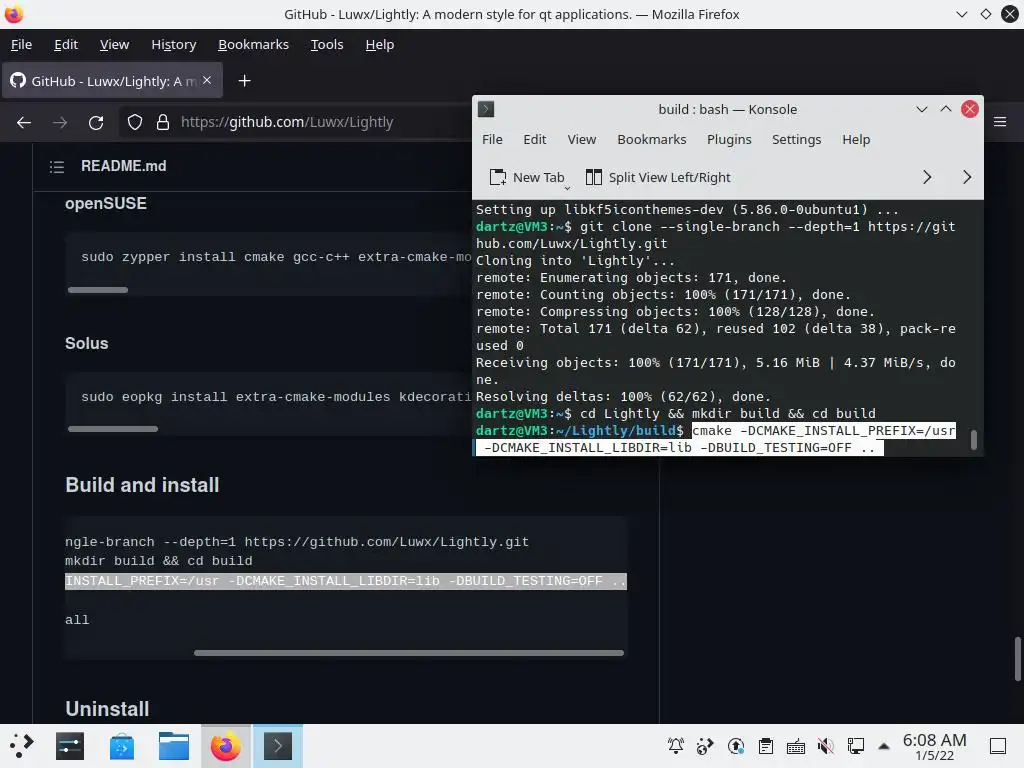Open a New Tab in Konsole
This screenshot has height=768, width=1024.
527,177
